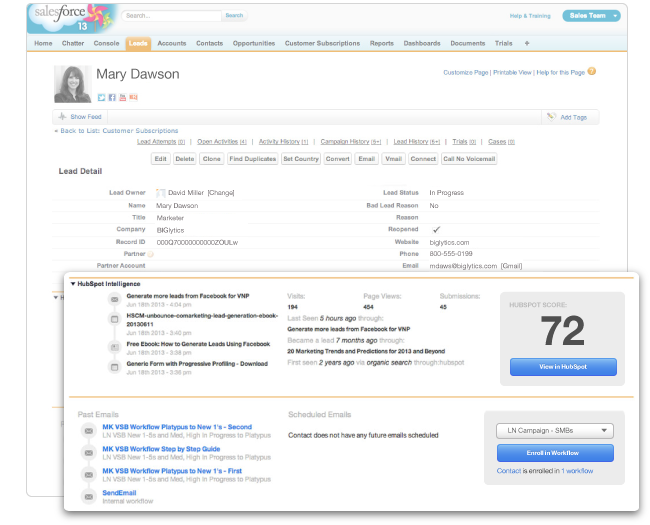Click form icon beside Generic Form entry
This screenshot has width=650, height=525.
click(x=114, y=367)
